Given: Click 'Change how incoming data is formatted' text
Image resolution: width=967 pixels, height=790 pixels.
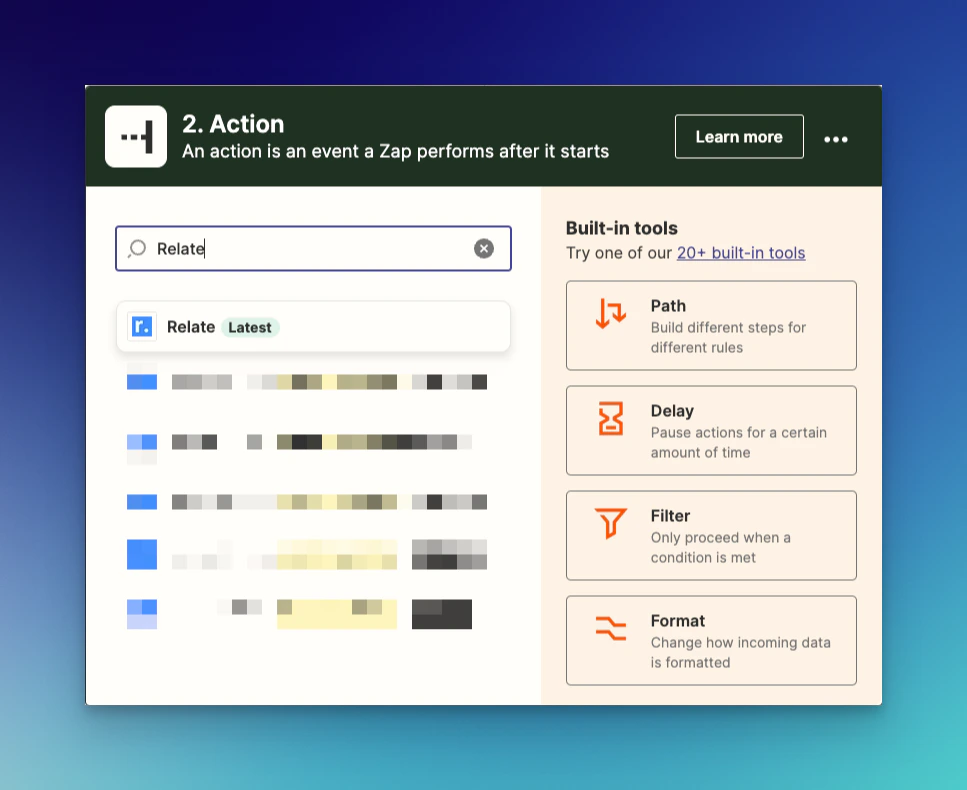Looking at the screenshot, I should pyautogui.click(x=741, y=652).
